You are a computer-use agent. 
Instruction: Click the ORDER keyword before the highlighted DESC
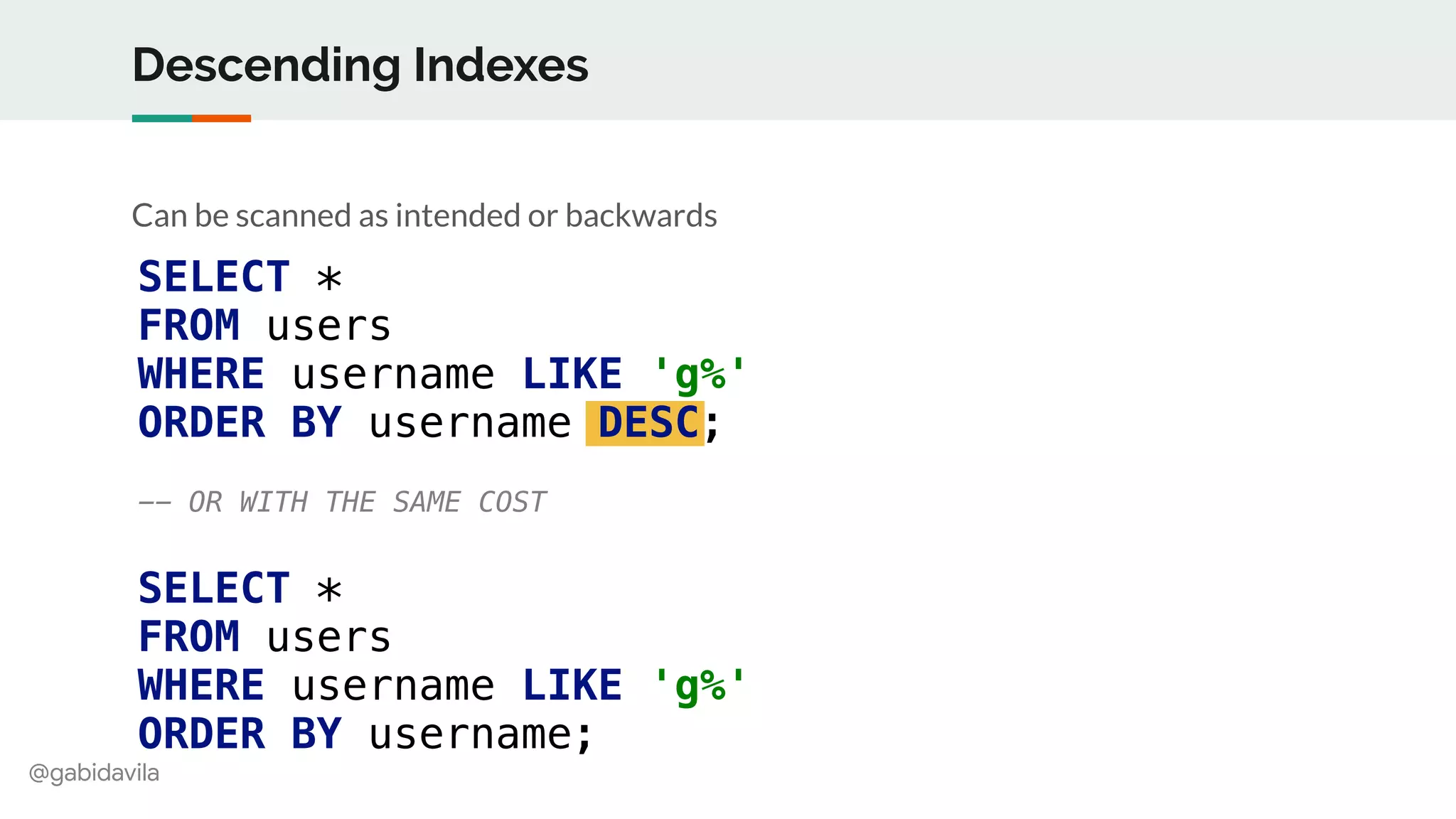(x=202, y=423)
